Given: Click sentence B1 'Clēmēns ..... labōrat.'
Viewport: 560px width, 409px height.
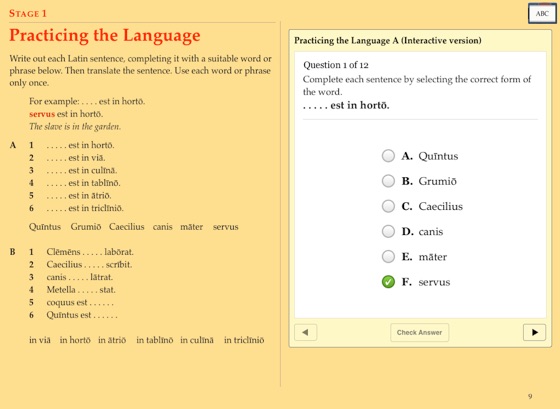Looking at the screenshot, I should pos(90,252).
